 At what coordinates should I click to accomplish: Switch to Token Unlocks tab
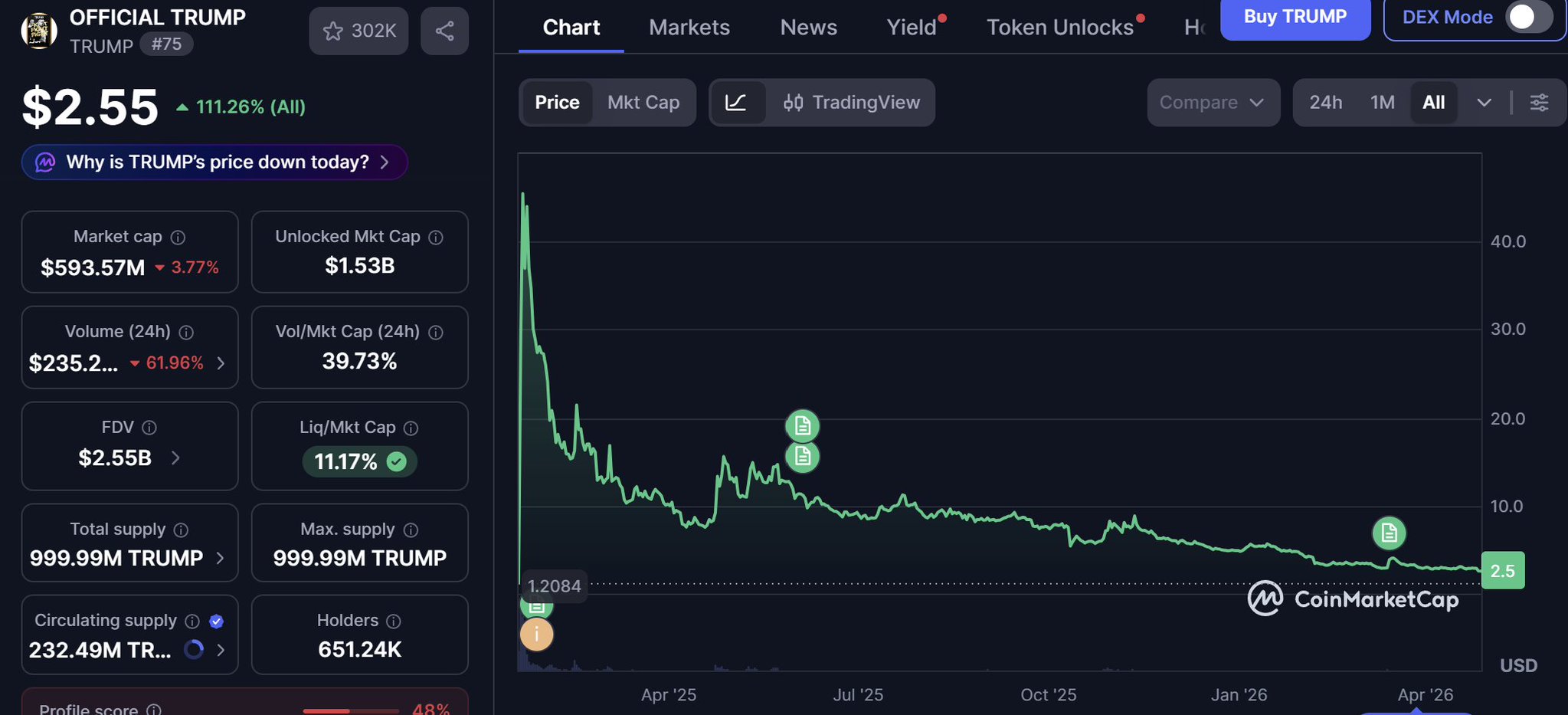tap(1059, 28)
